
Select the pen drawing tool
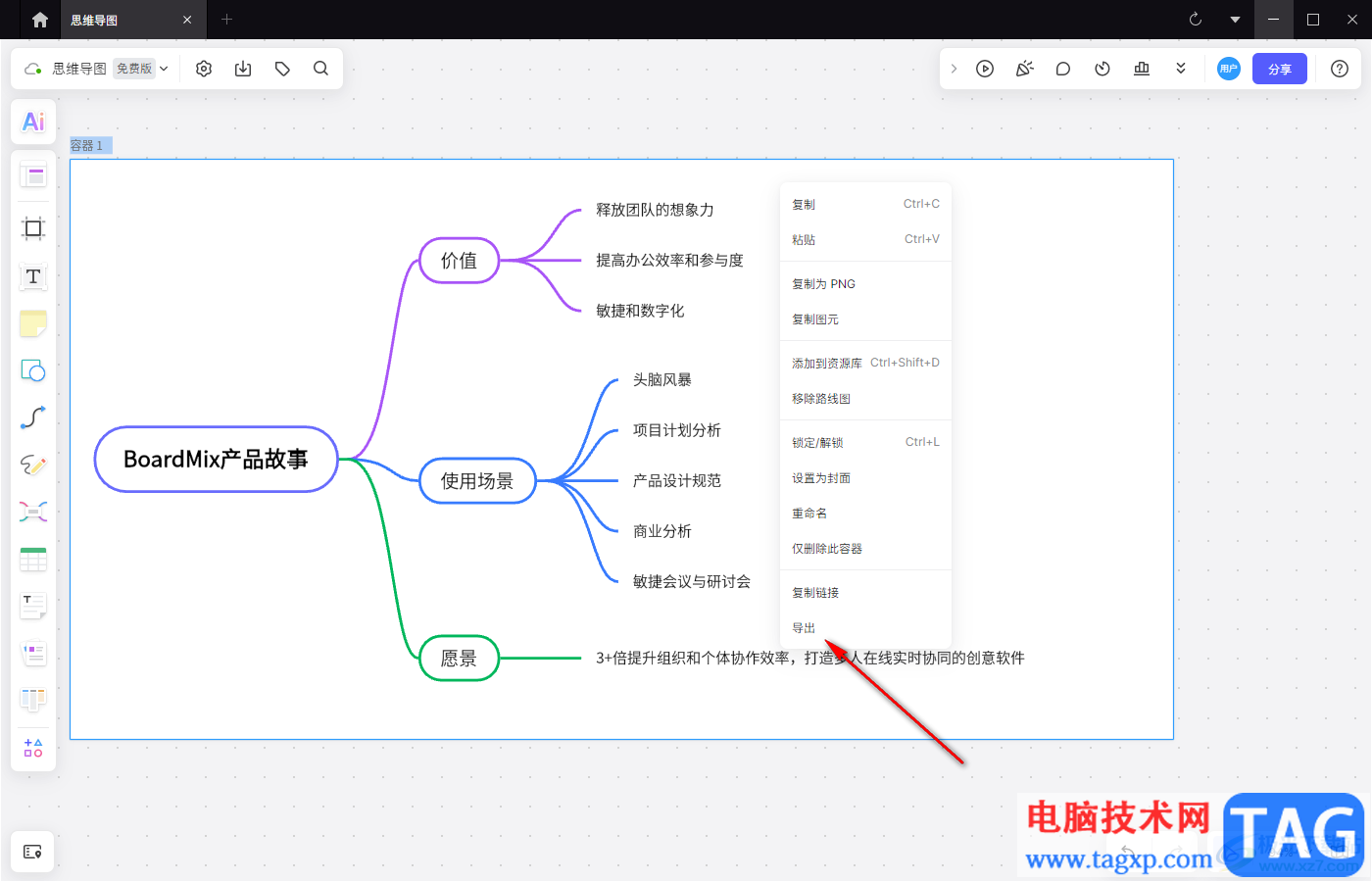click(x=33, y=465)
